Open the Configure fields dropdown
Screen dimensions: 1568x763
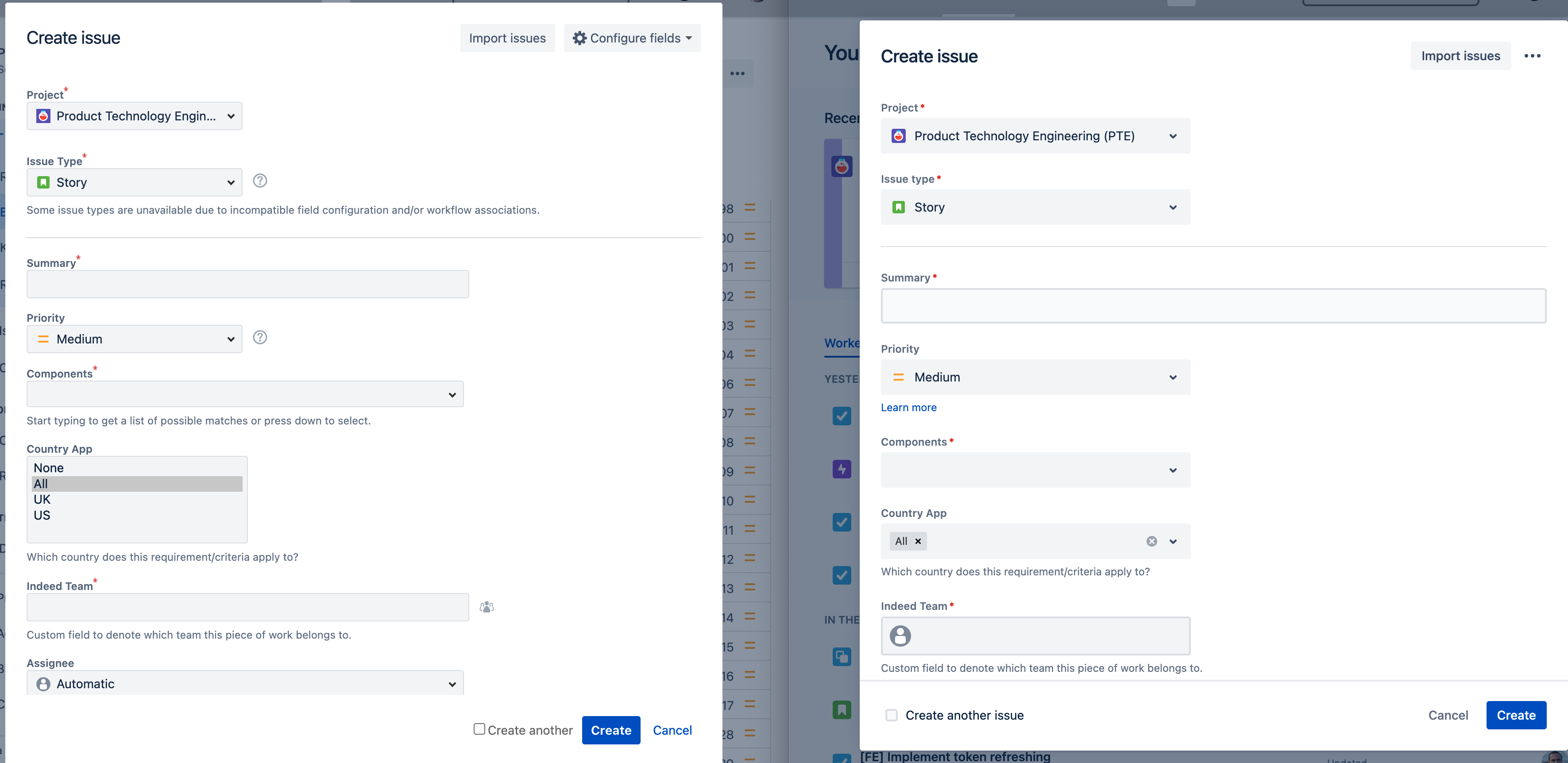click(x=633, y=38)
